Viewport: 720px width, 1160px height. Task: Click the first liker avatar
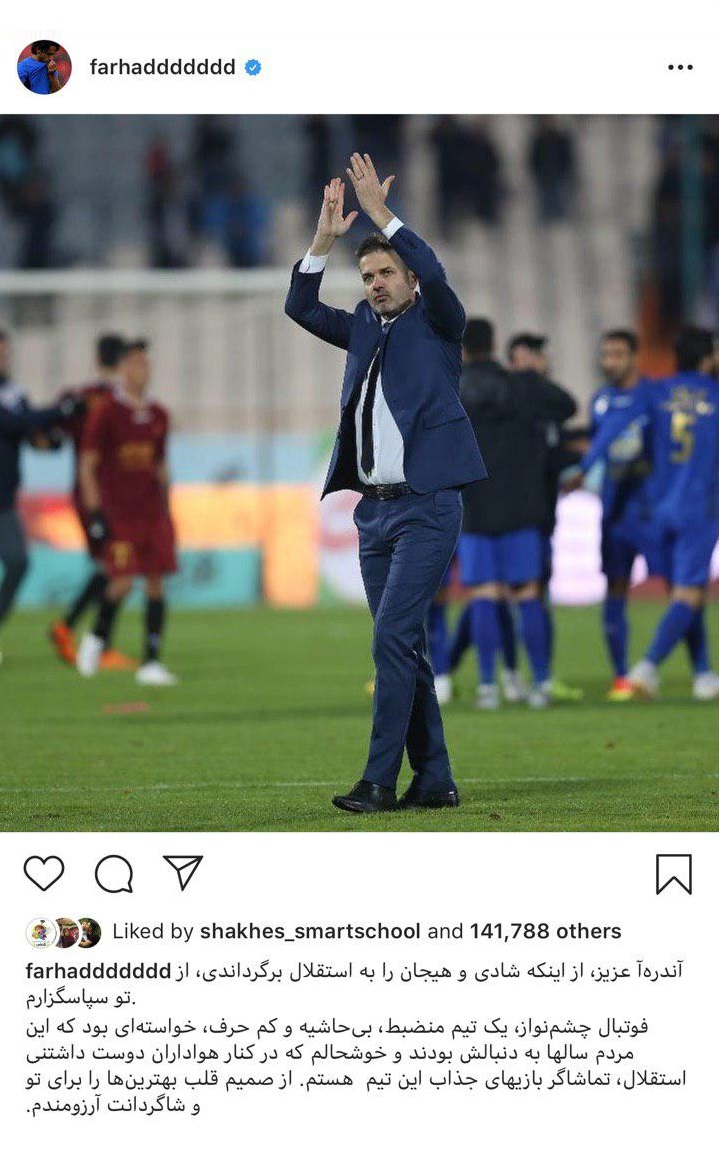[x=41, y=932]
